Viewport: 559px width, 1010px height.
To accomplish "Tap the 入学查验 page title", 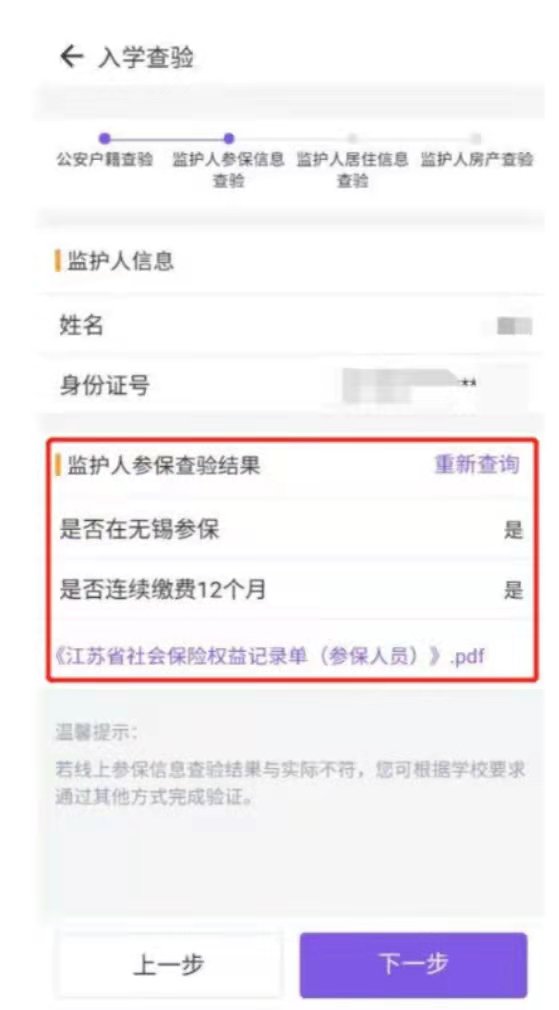I will tap(146, 58).
